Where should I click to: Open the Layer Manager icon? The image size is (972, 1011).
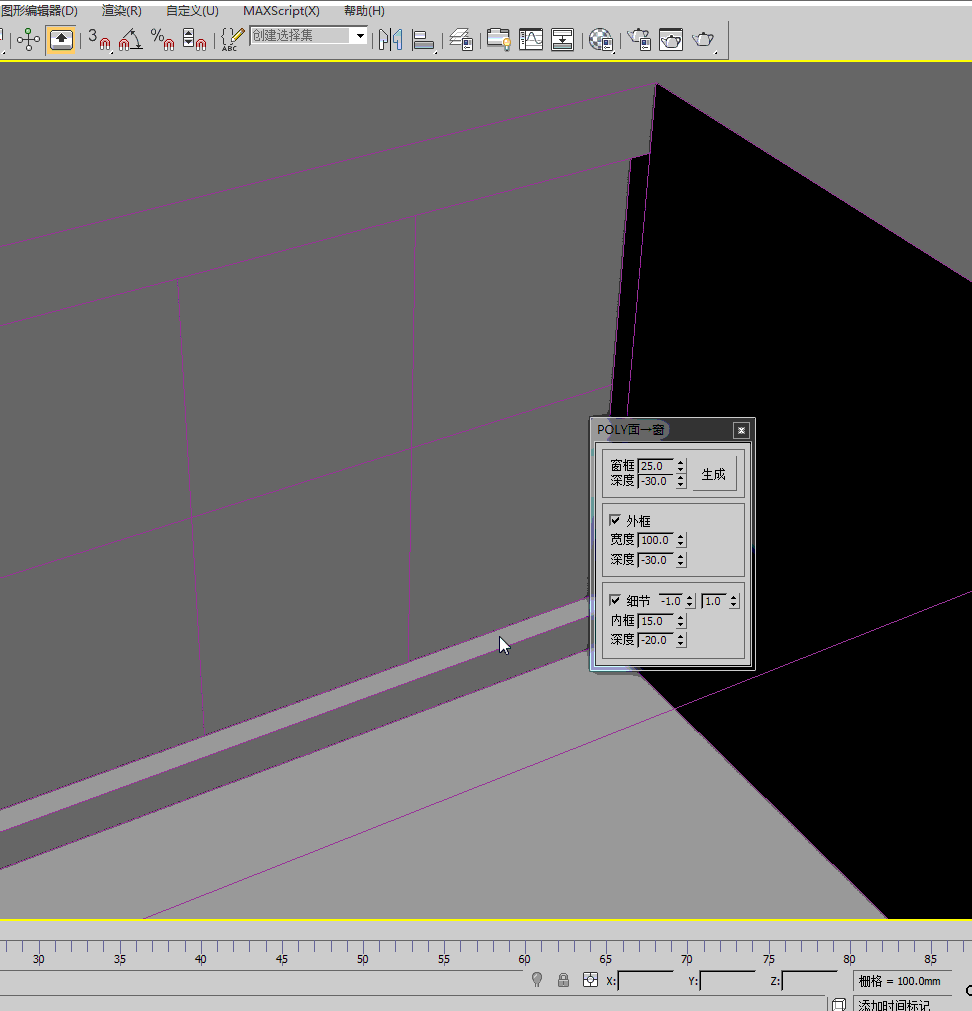461,40
